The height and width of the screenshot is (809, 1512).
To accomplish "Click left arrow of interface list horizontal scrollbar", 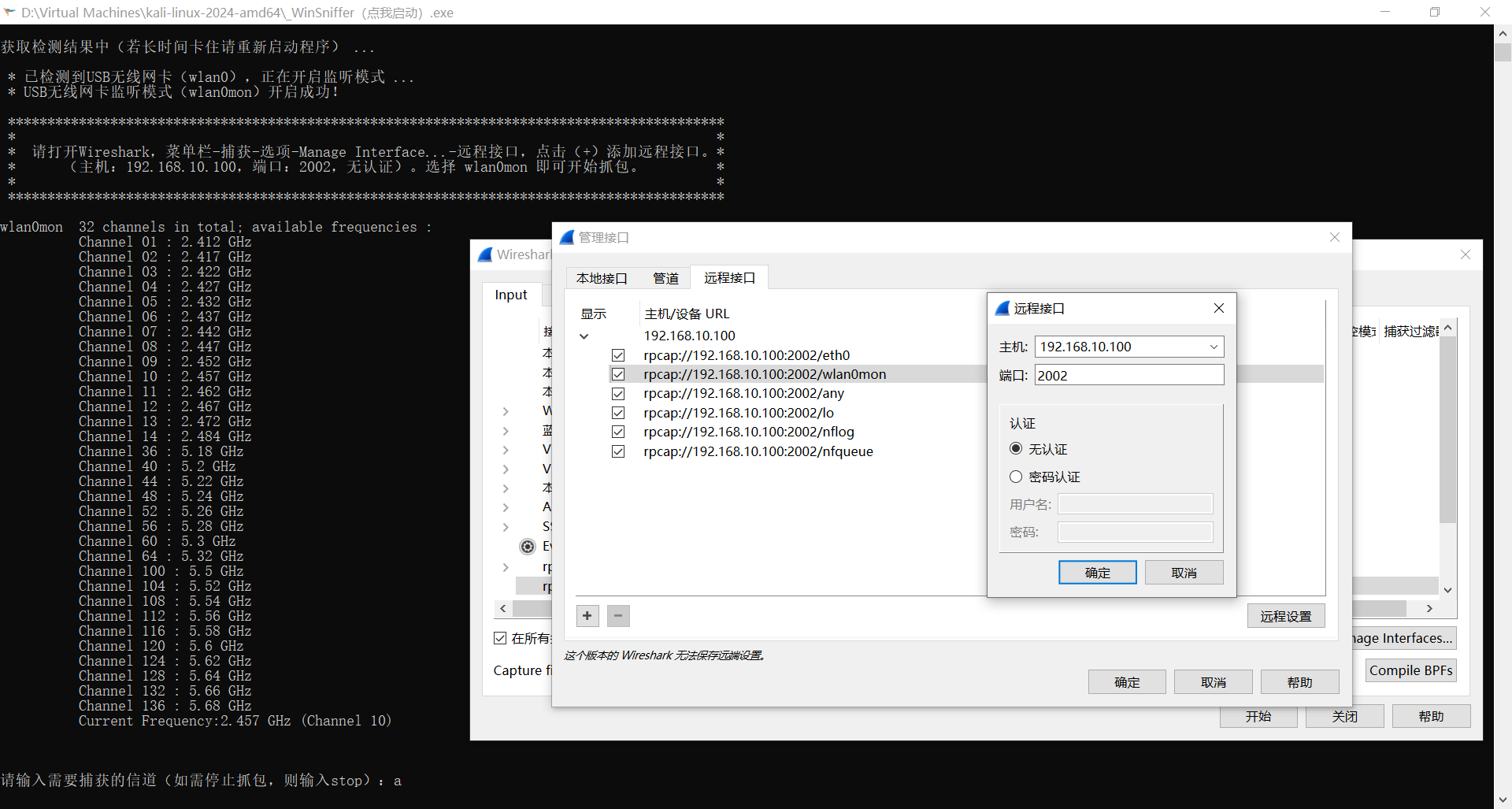I will point(503,609).
